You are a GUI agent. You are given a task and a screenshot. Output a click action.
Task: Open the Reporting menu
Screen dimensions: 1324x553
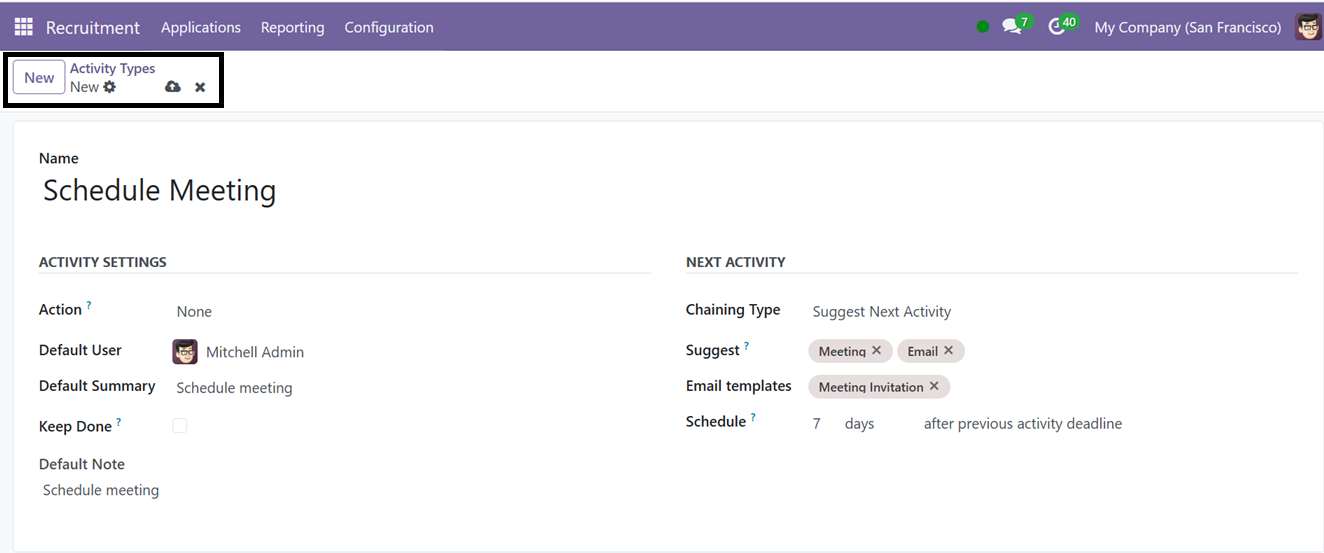292,27
